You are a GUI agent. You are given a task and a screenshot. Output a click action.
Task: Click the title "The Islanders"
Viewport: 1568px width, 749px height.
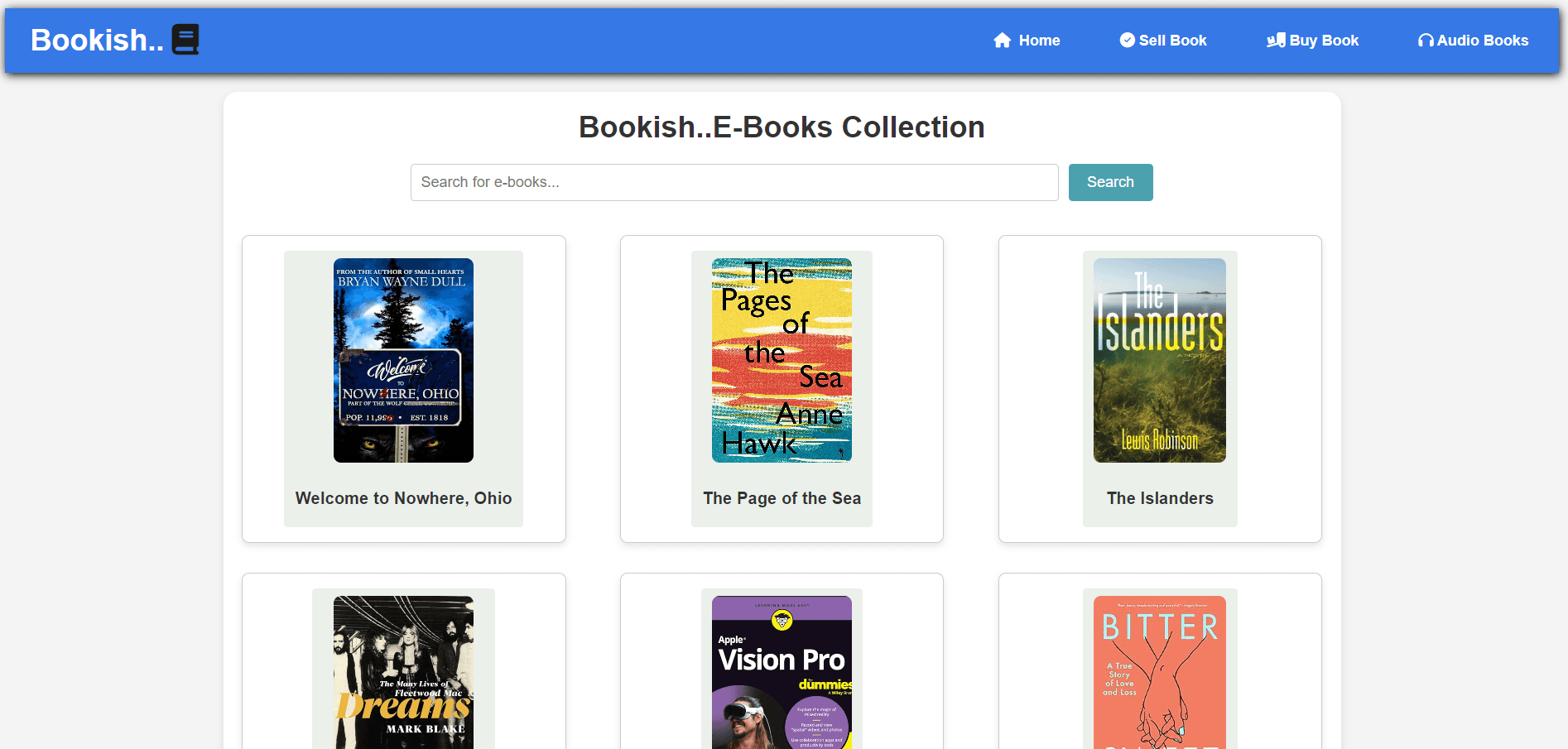(1160, 498)
